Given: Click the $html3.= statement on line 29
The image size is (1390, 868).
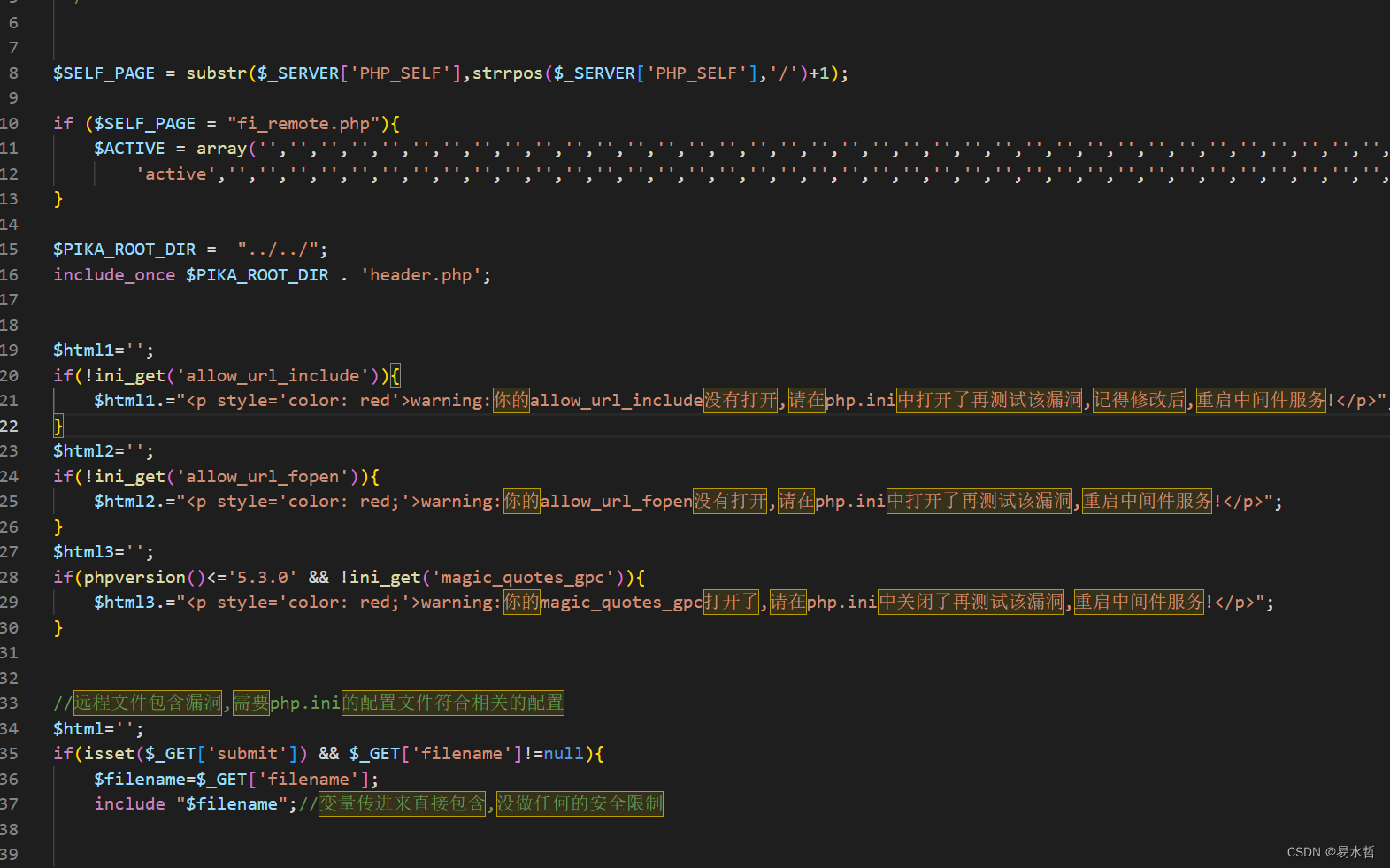Looking at the screenshot, I should [x=684, y=603].
